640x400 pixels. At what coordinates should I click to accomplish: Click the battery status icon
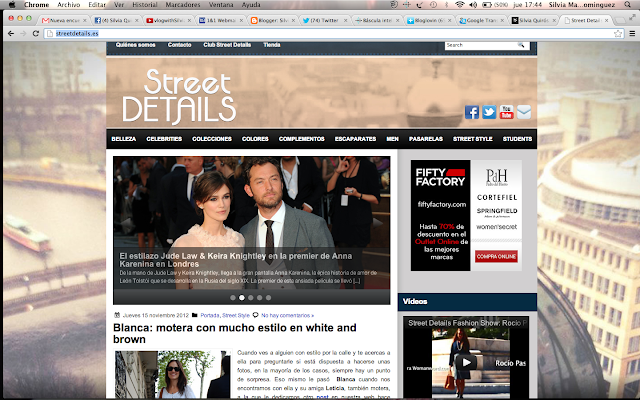[487, 5]
